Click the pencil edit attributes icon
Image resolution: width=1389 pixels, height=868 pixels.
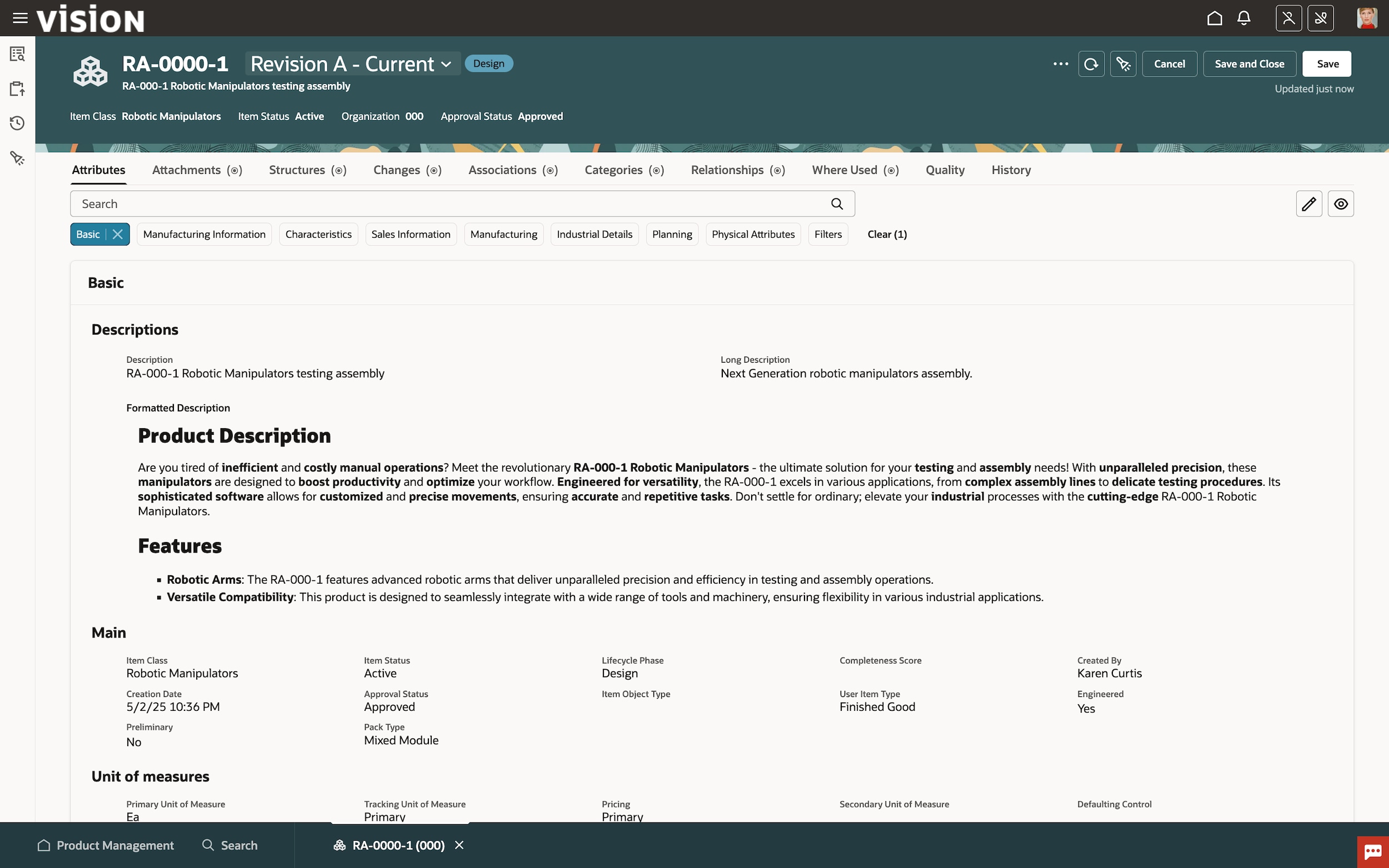click(x=1308, y=204)
